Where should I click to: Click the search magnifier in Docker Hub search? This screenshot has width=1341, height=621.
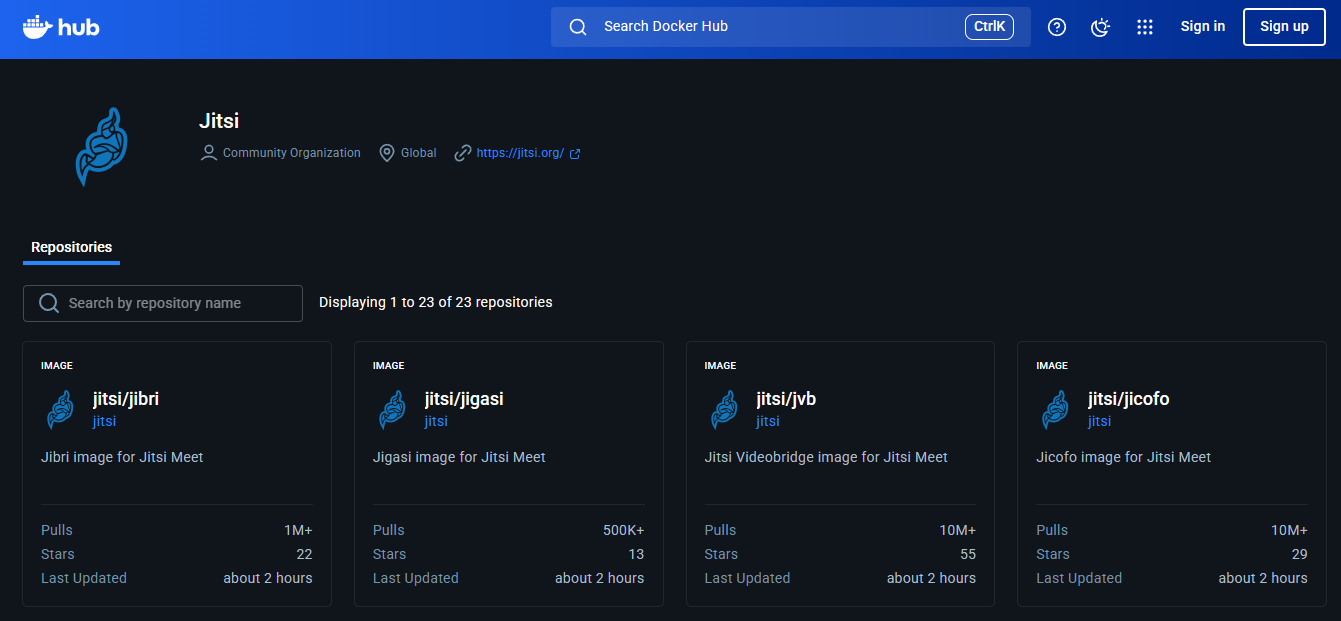578,27
